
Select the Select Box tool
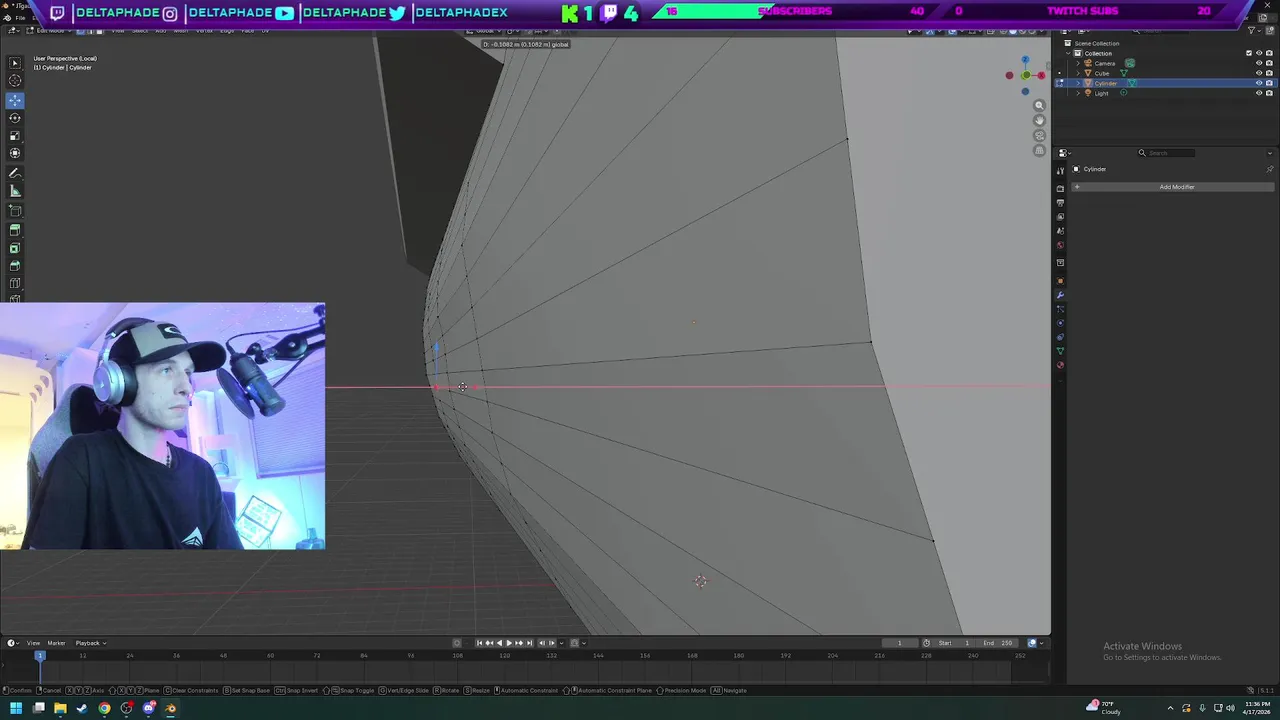pyautogui.click(x=15, y=62)
